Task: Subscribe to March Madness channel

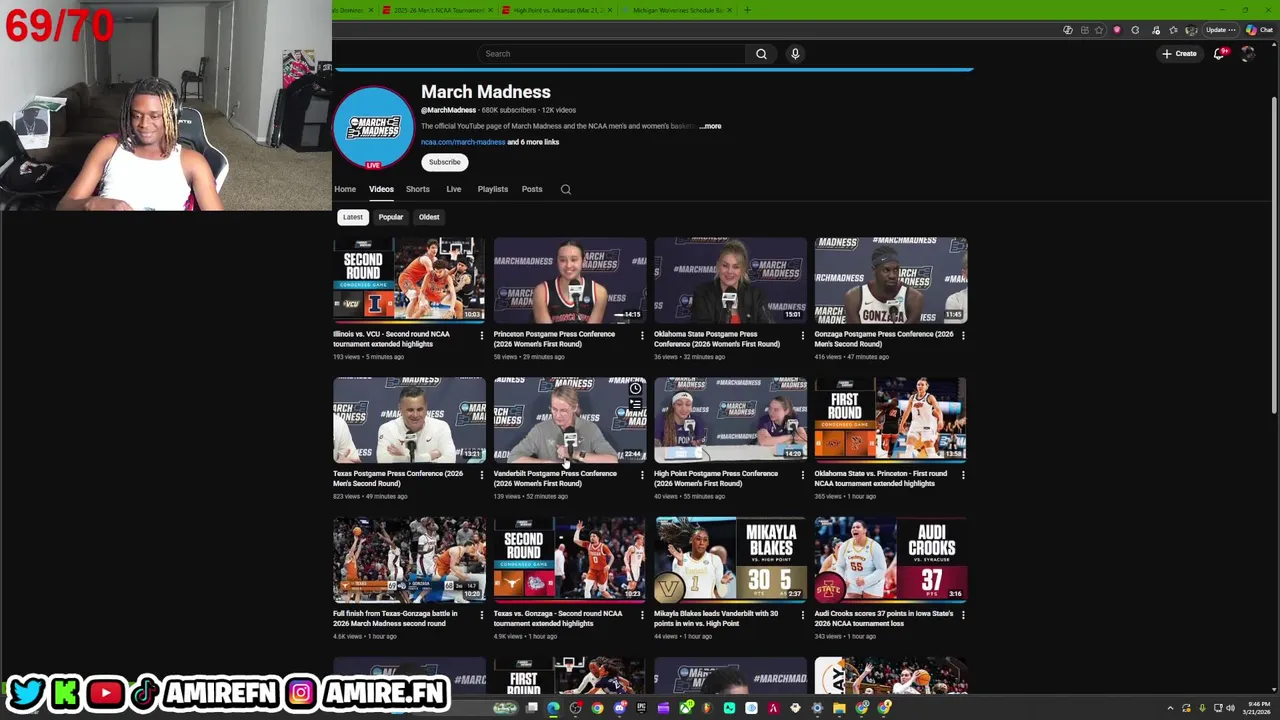Action: (x=445, y=162)
